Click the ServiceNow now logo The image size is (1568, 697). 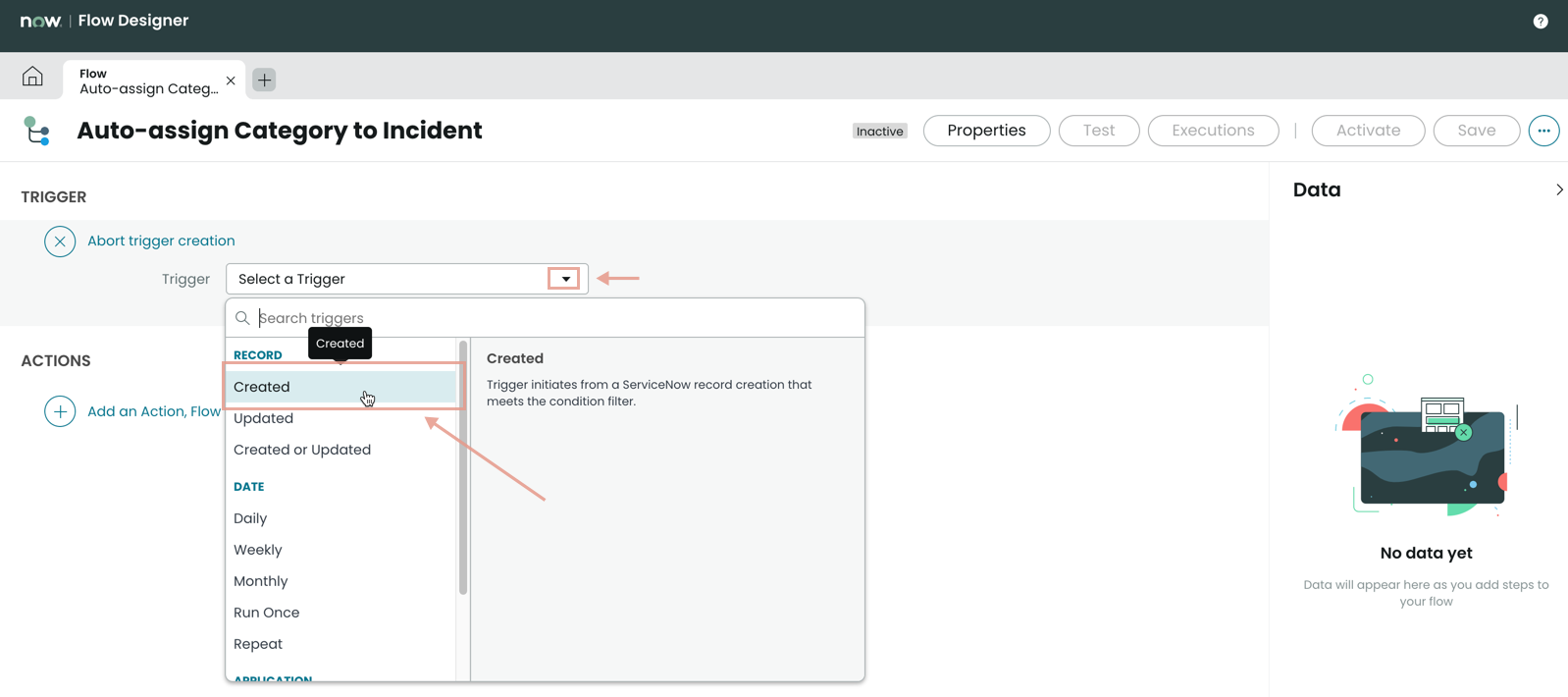(x=41, y=21)
